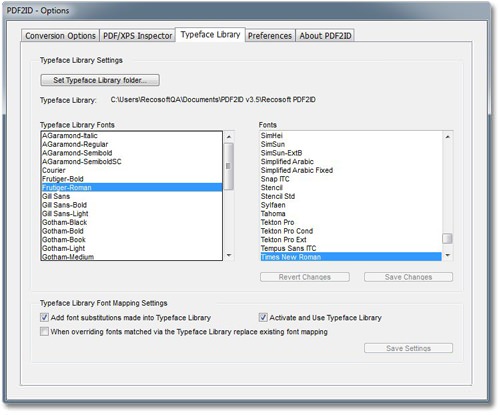Click scroll-up arrow of Typeface Library Fonts list
500x415 pixels.
(229, 137)
